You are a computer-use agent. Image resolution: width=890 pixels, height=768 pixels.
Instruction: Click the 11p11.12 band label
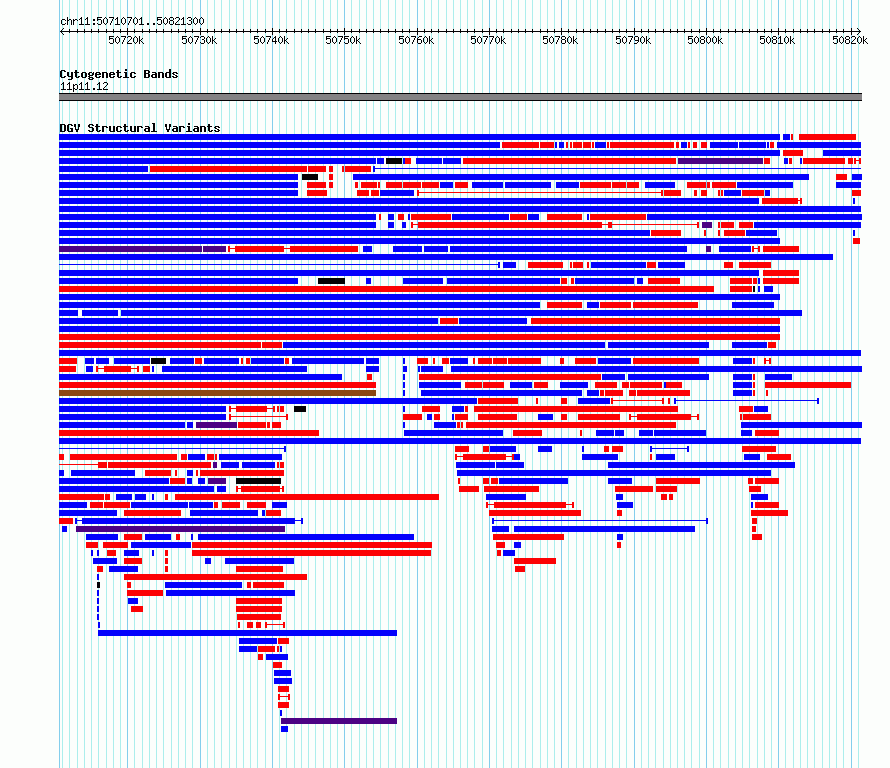[84, 86]
